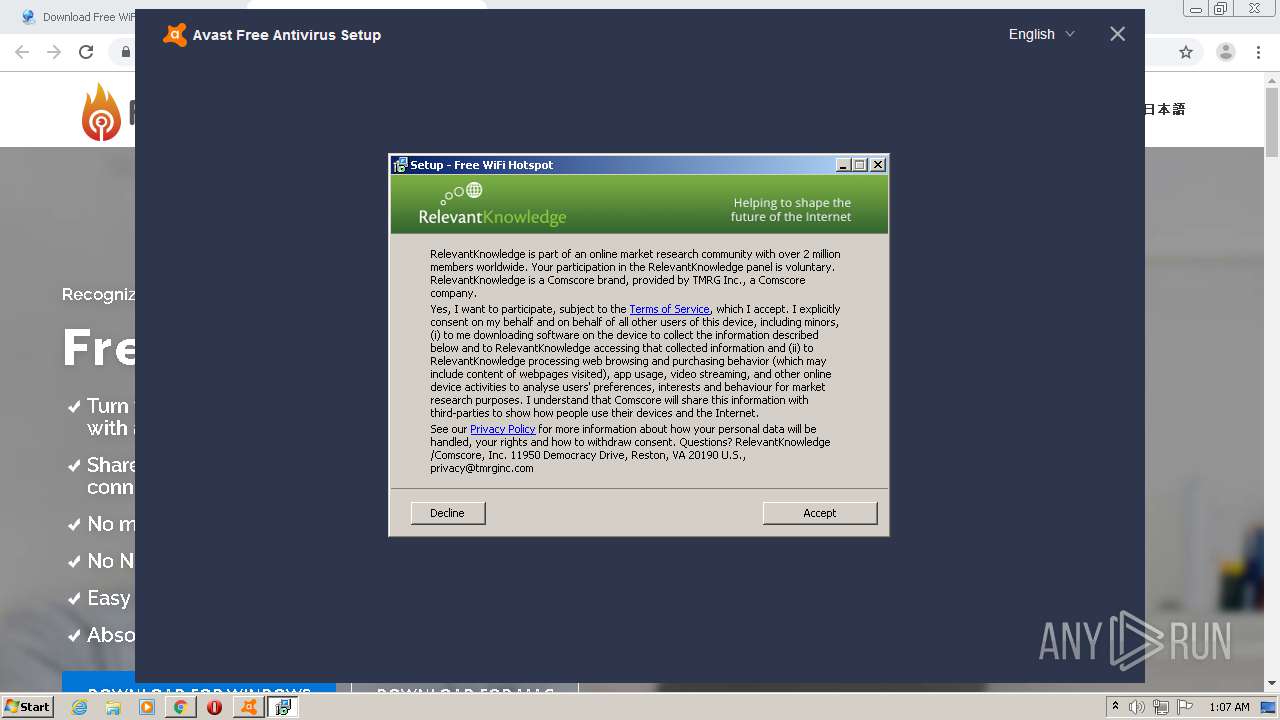Accept the RelevantKnowledge participation offer

click(x=819, y=513)
